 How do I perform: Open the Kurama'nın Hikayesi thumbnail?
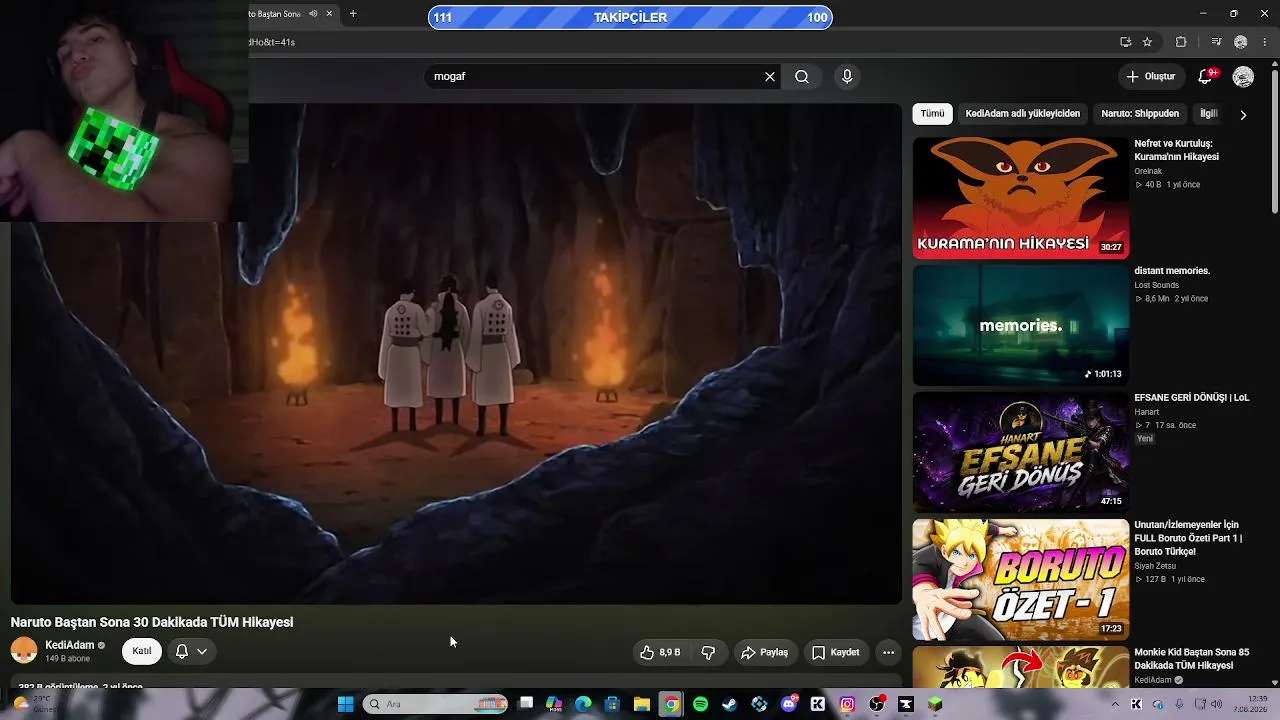(x=1020, y=198)
